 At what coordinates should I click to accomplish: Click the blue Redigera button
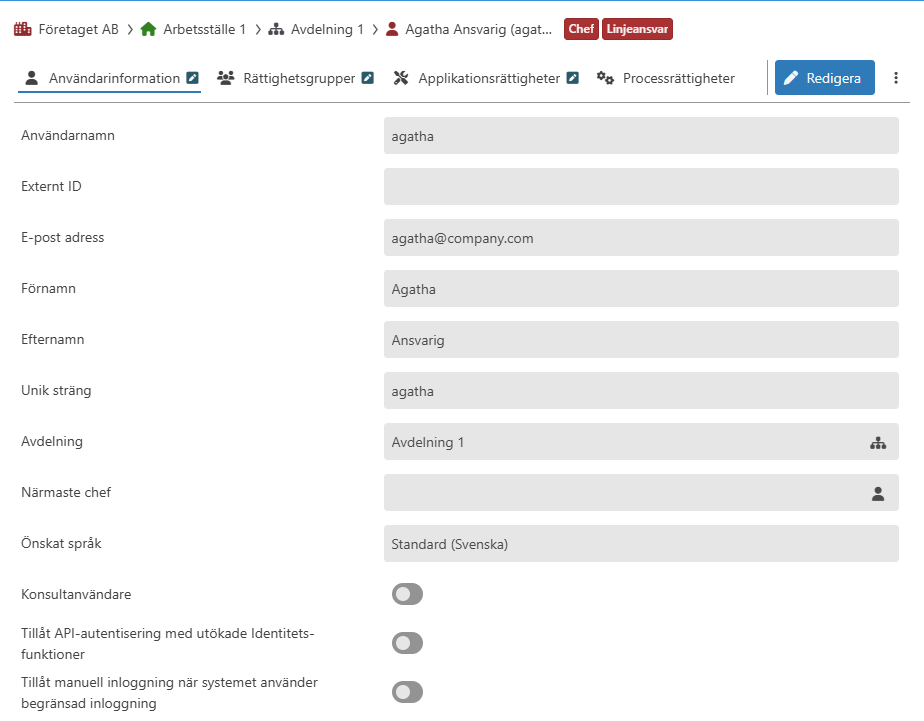coord(824,78)
